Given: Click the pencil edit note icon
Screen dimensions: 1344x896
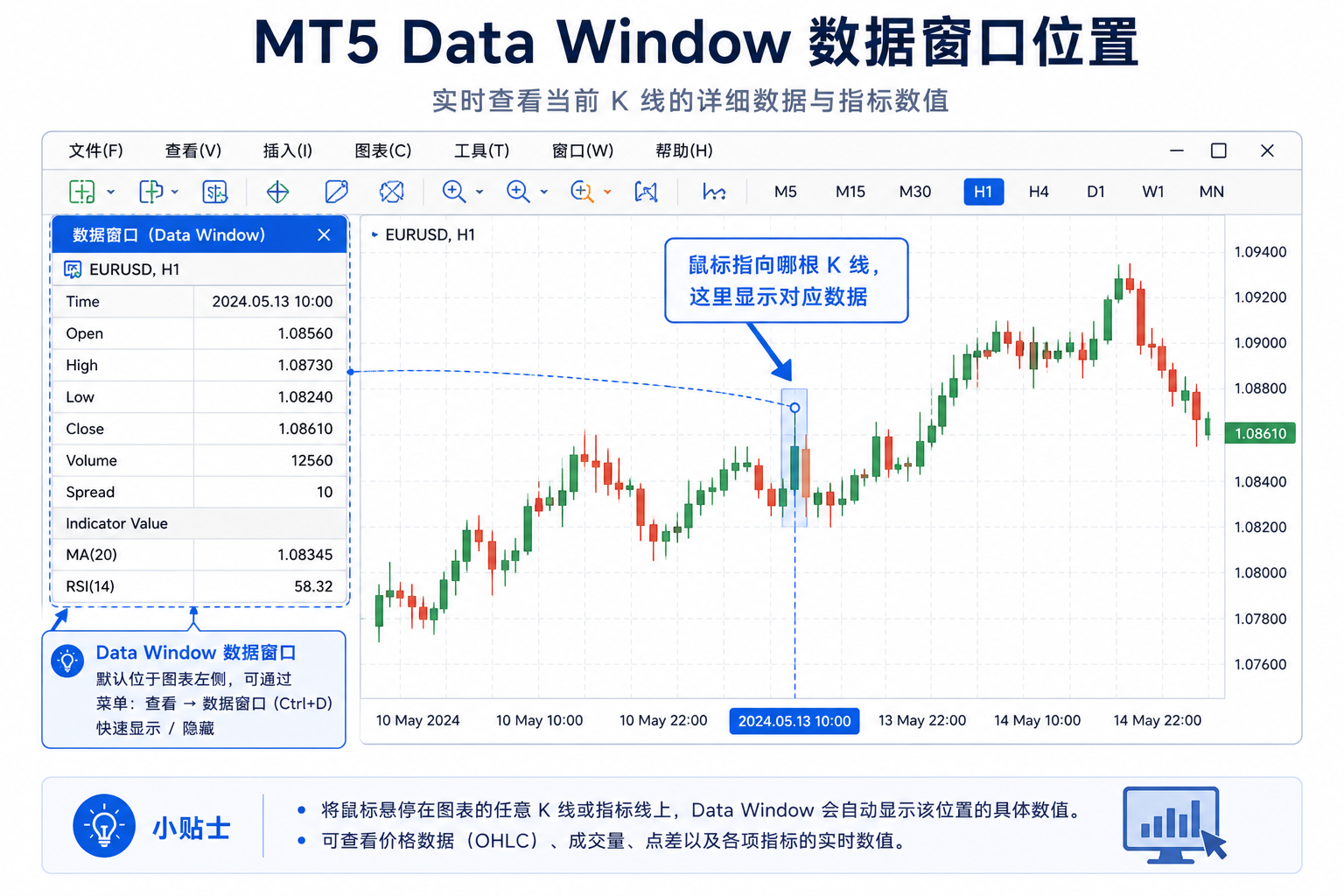Looking at the screenshot, I should (x=336, y=192).
